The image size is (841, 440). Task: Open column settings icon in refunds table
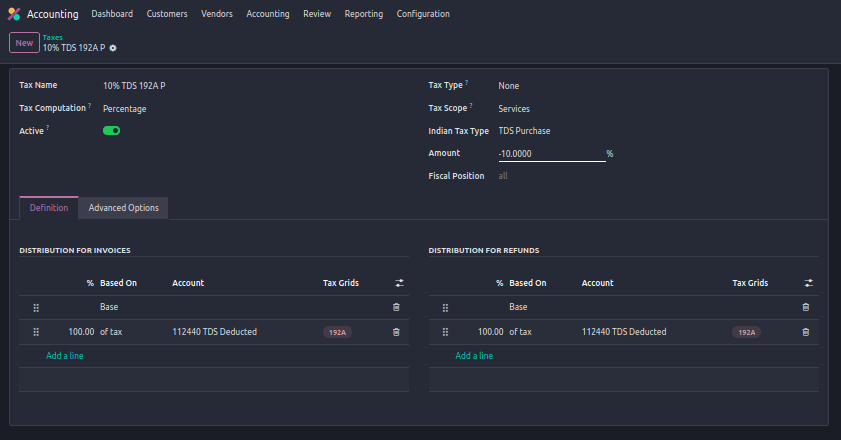coord(808,283)
